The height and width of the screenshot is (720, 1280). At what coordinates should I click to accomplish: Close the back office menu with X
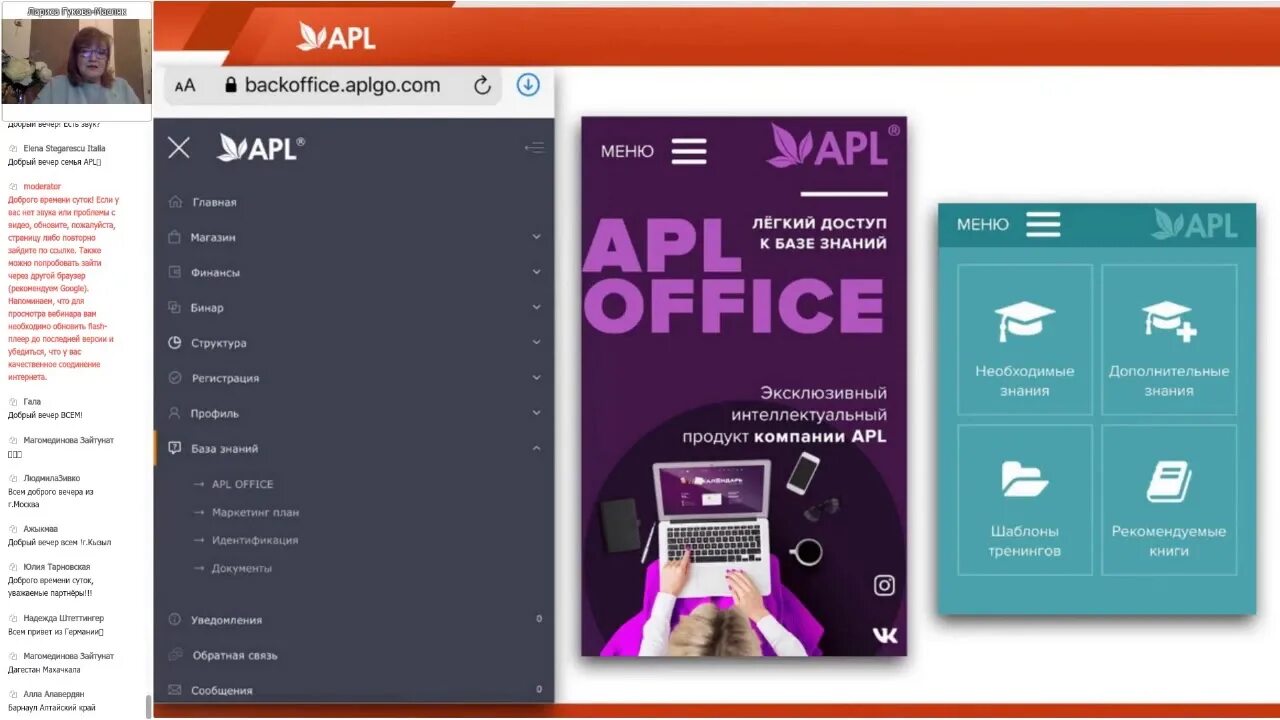(x=179, y=148)
